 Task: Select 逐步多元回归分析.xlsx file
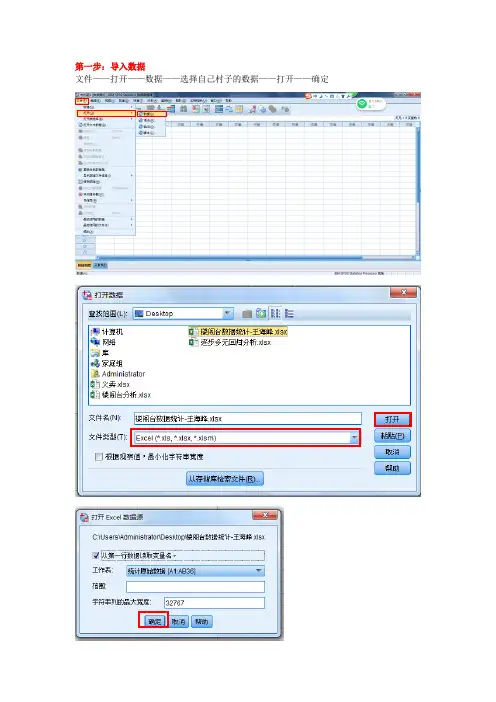[x=230, y=342]
